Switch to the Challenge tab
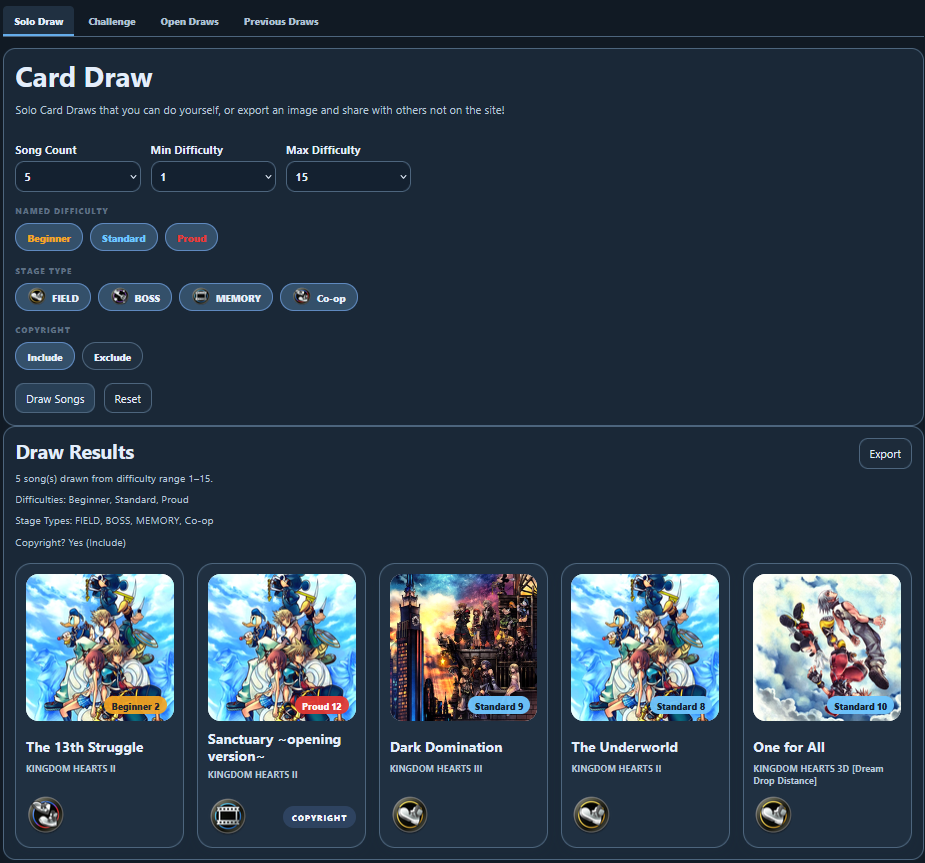The image size is (925, 863). [112, 21]
